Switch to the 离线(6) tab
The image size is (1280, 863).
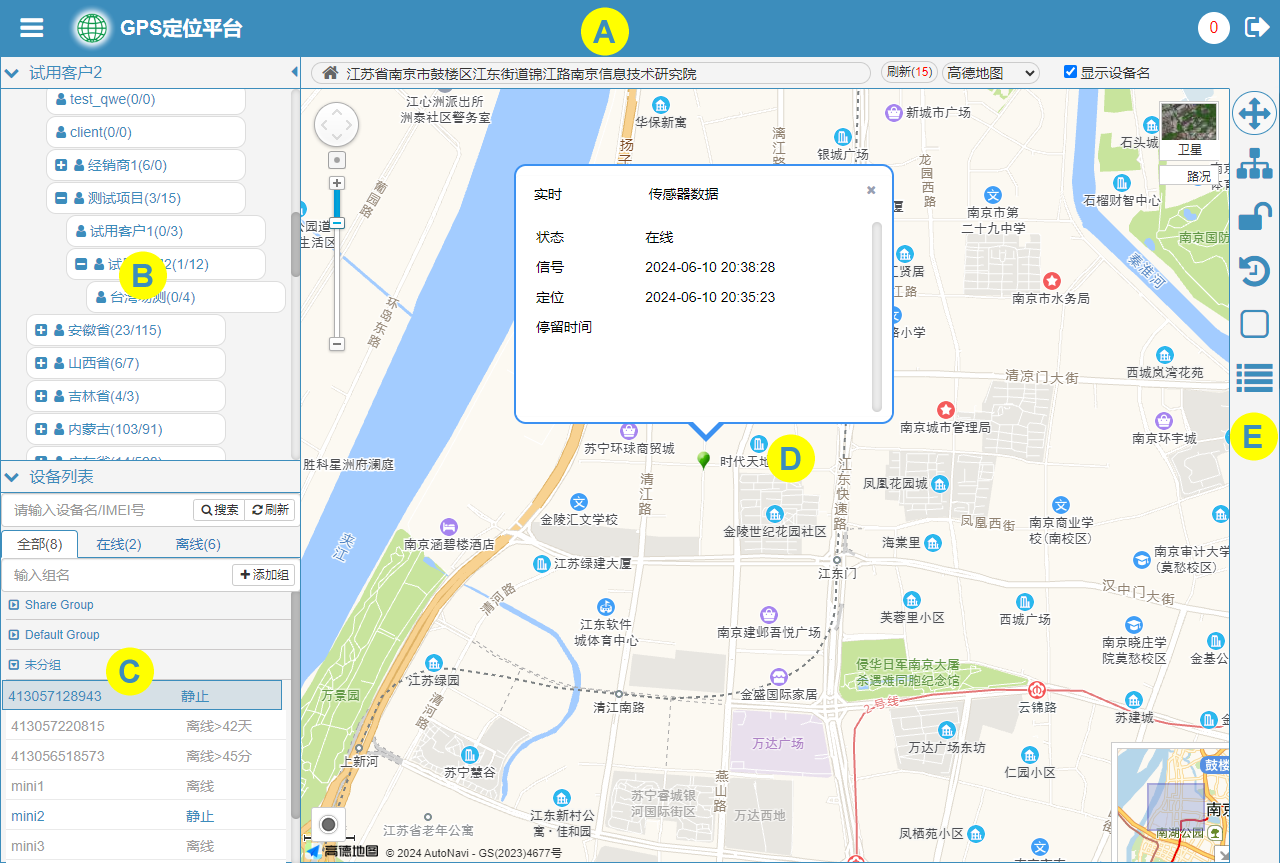pyautogui.click(x=198, y=544)
